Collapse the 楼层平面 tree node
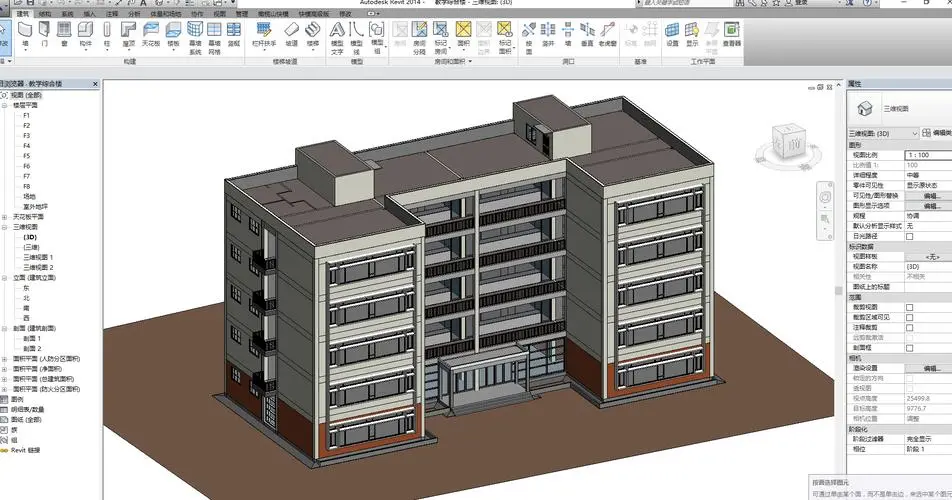Image resolution: width=952 pixels, height=500 pixels. tap(5, 104)
